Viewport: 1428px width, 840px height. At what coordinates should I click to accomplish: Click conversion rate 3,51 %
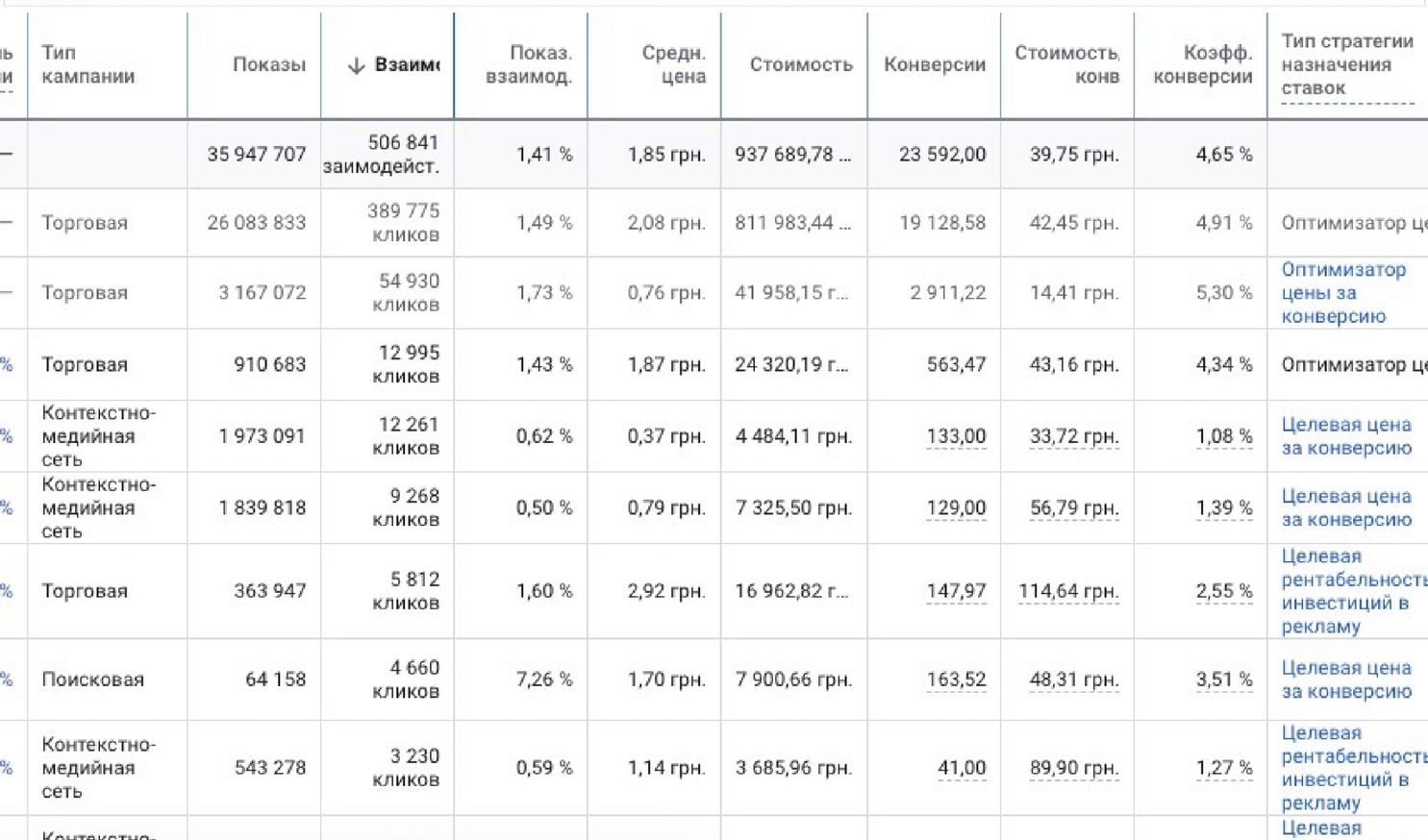[1224, 679]
